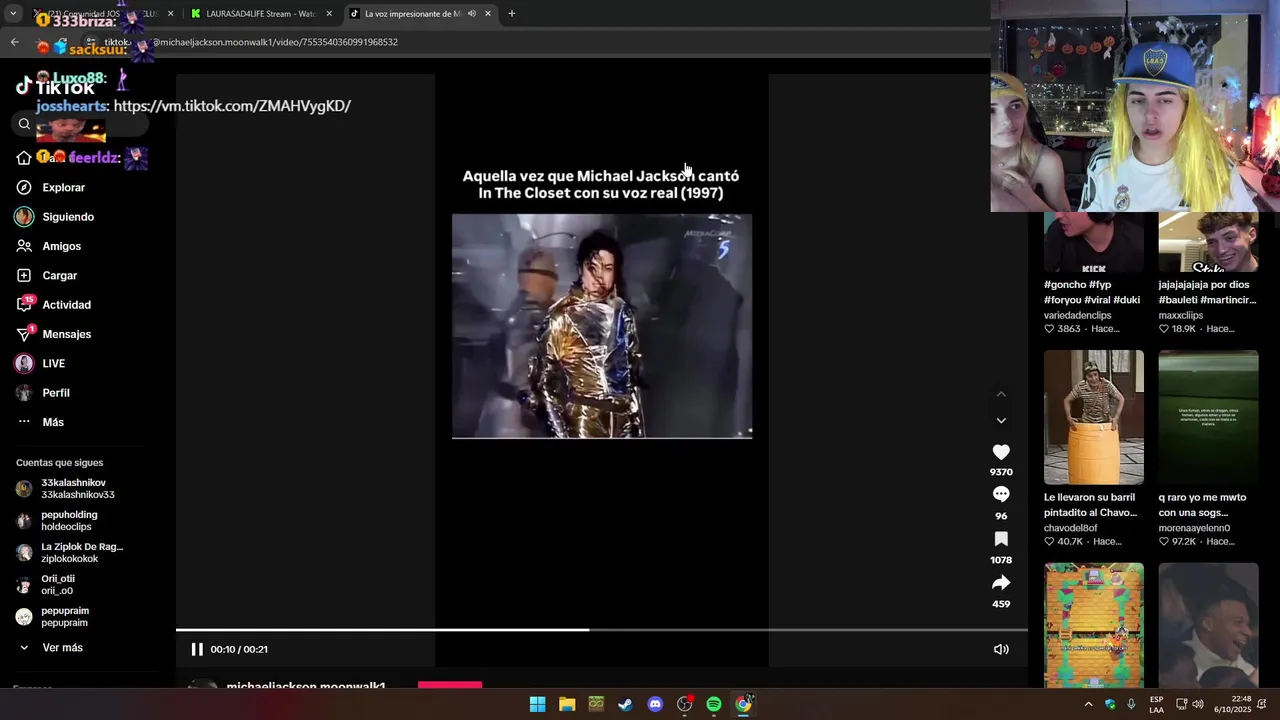Open Discord from the taskbar

pos(655,704)
